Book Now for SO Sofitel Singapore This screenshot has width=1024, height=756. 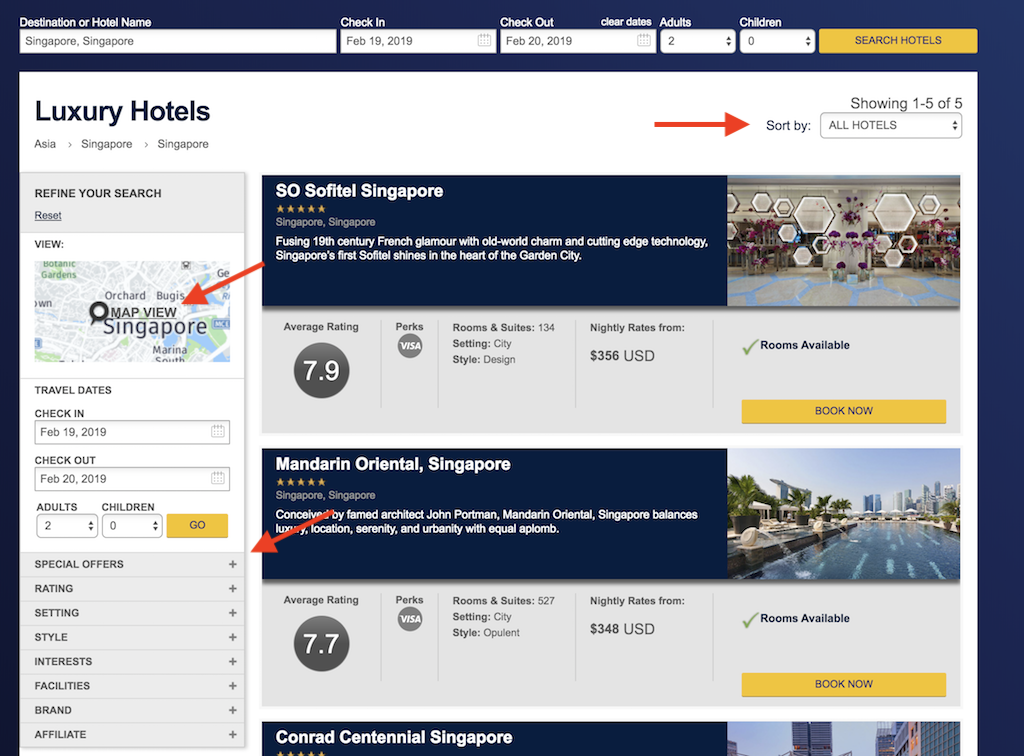844,411
